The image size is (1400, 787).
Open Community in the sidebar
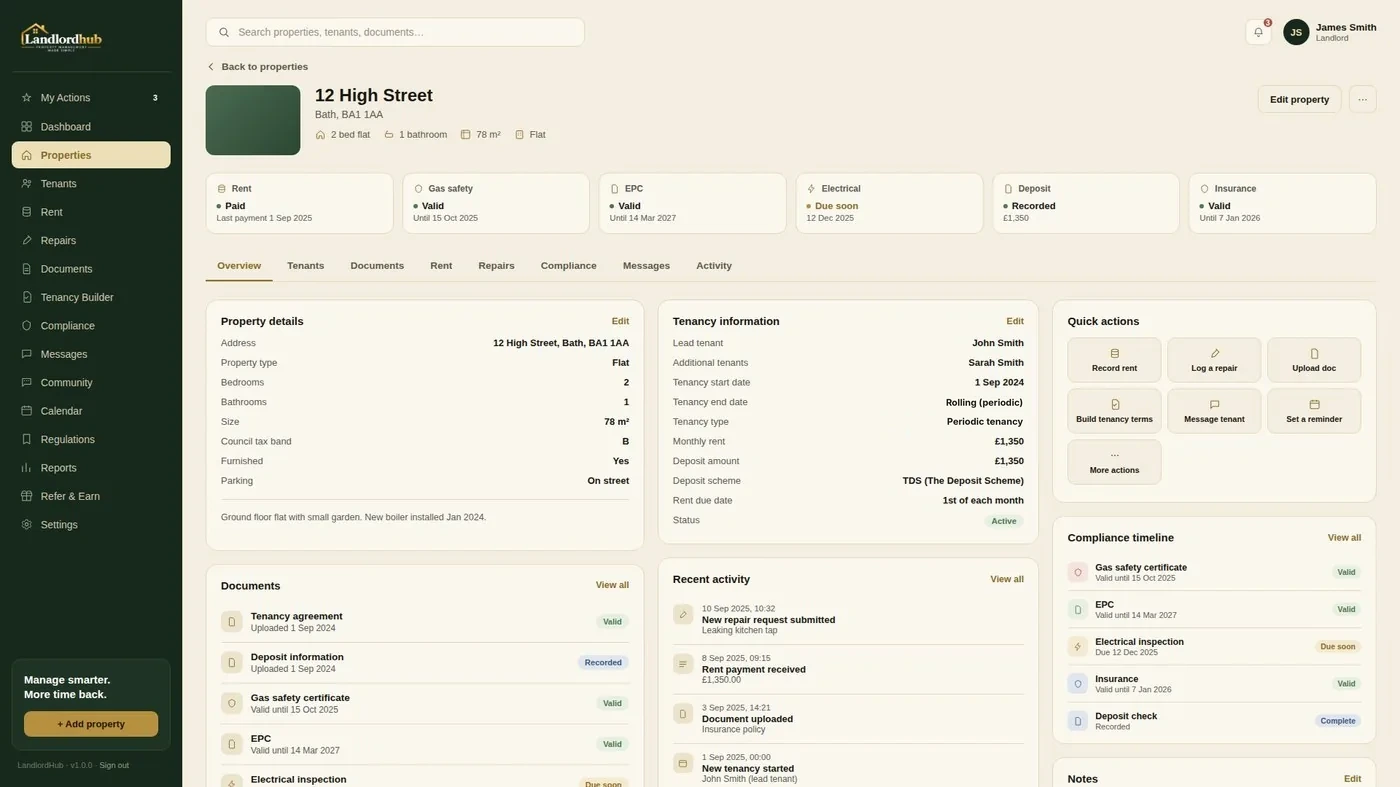click(91, 383)
